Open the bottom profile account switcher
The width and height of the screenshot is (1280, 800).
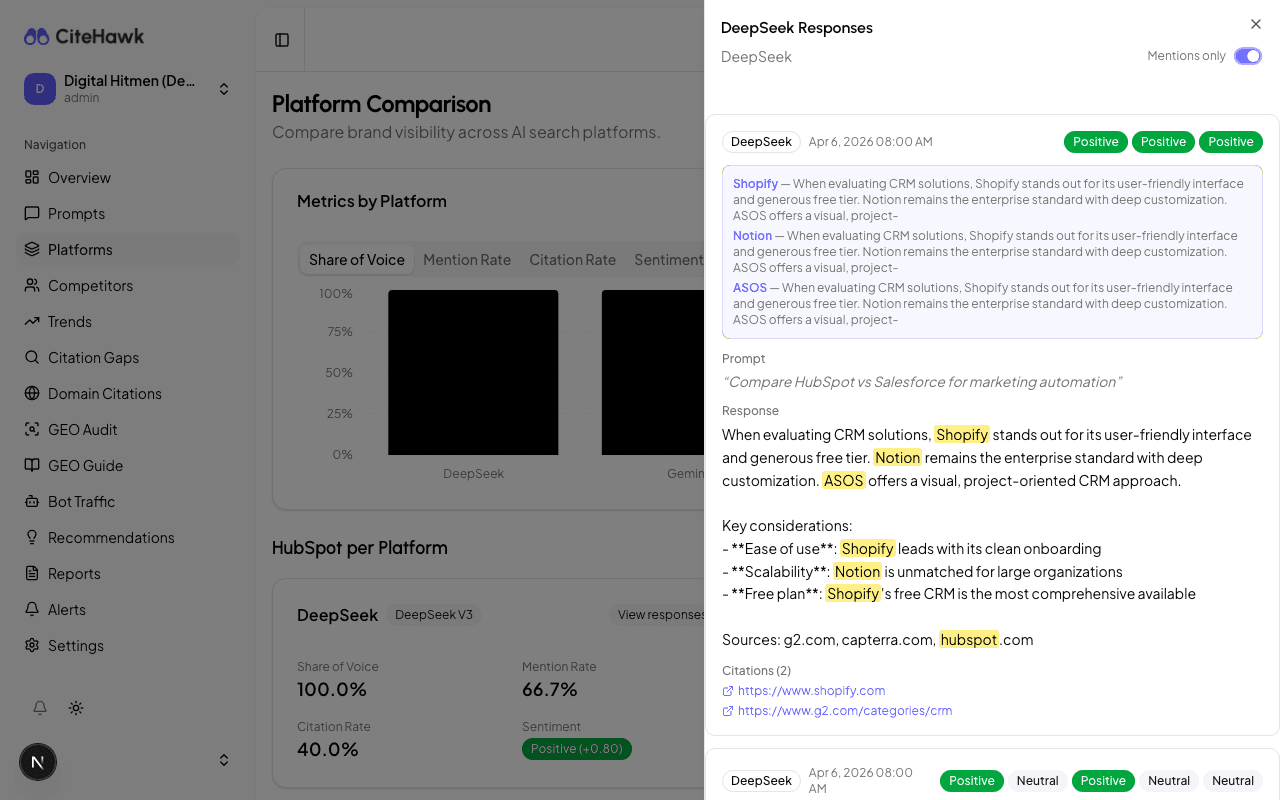[x=224, y=760]
